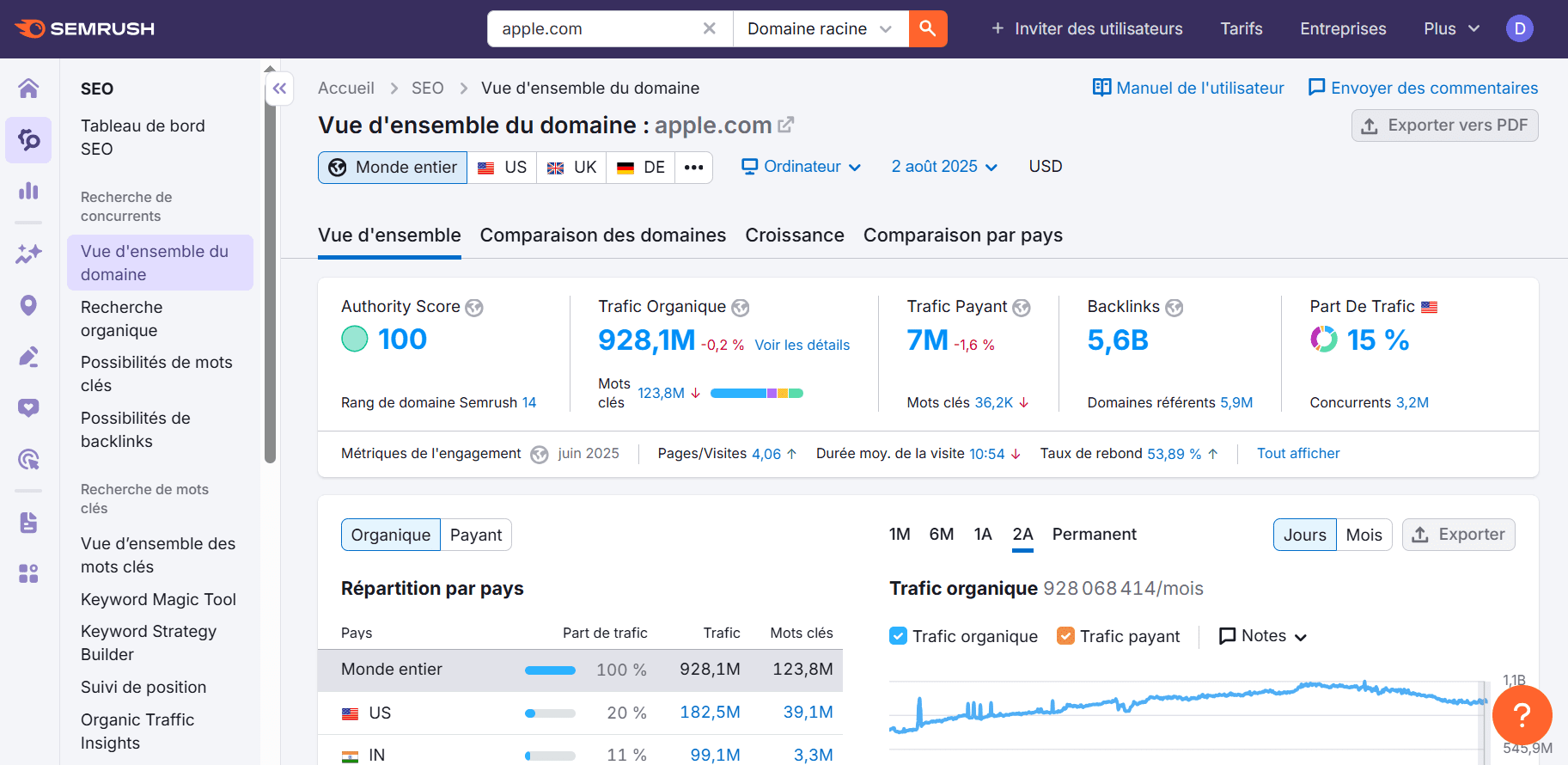
Task: Open apple.com external link icon
Action: click(x=785, y=125)
